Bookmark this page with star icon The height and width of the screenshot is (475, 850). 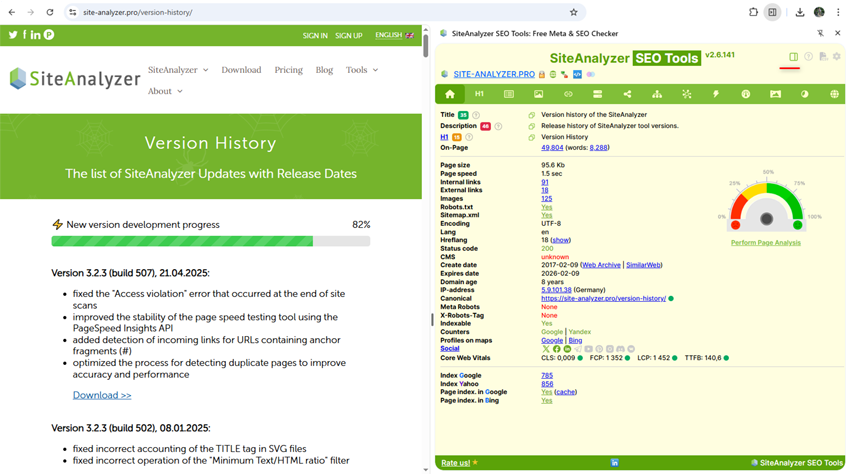[x=574, y=12]
